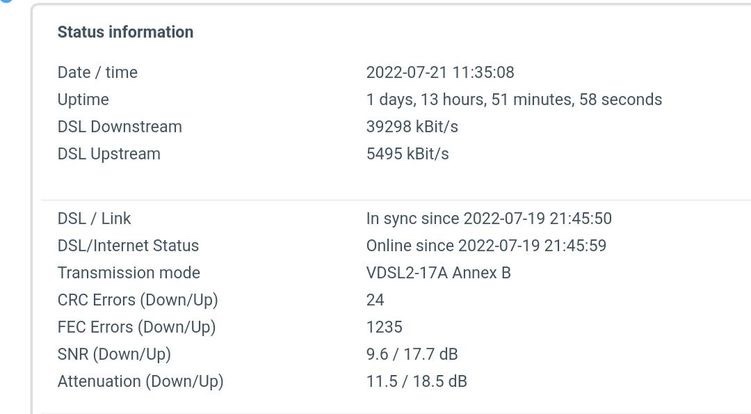751x414 pixels.
Task: Click the DSL / Link label
Action: (x=94, y=218)
